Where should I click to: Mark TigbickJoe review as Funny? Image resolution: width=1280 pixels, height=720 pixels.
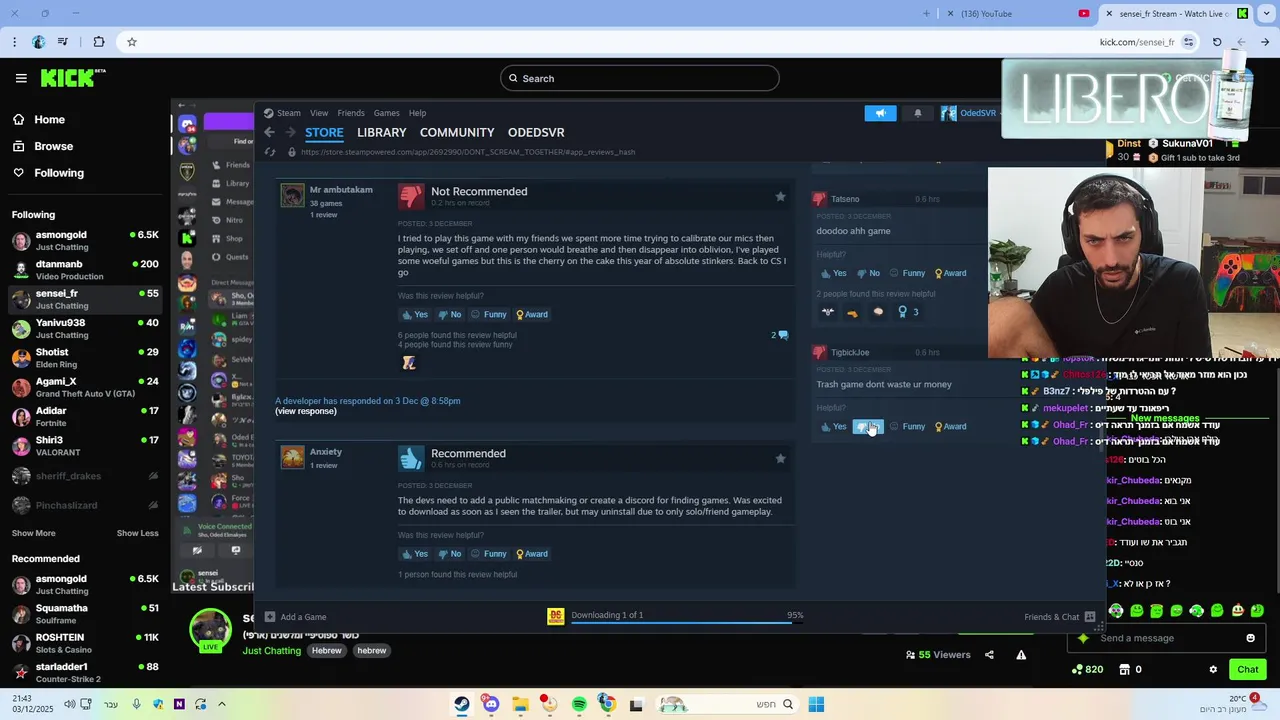[908, 427]
